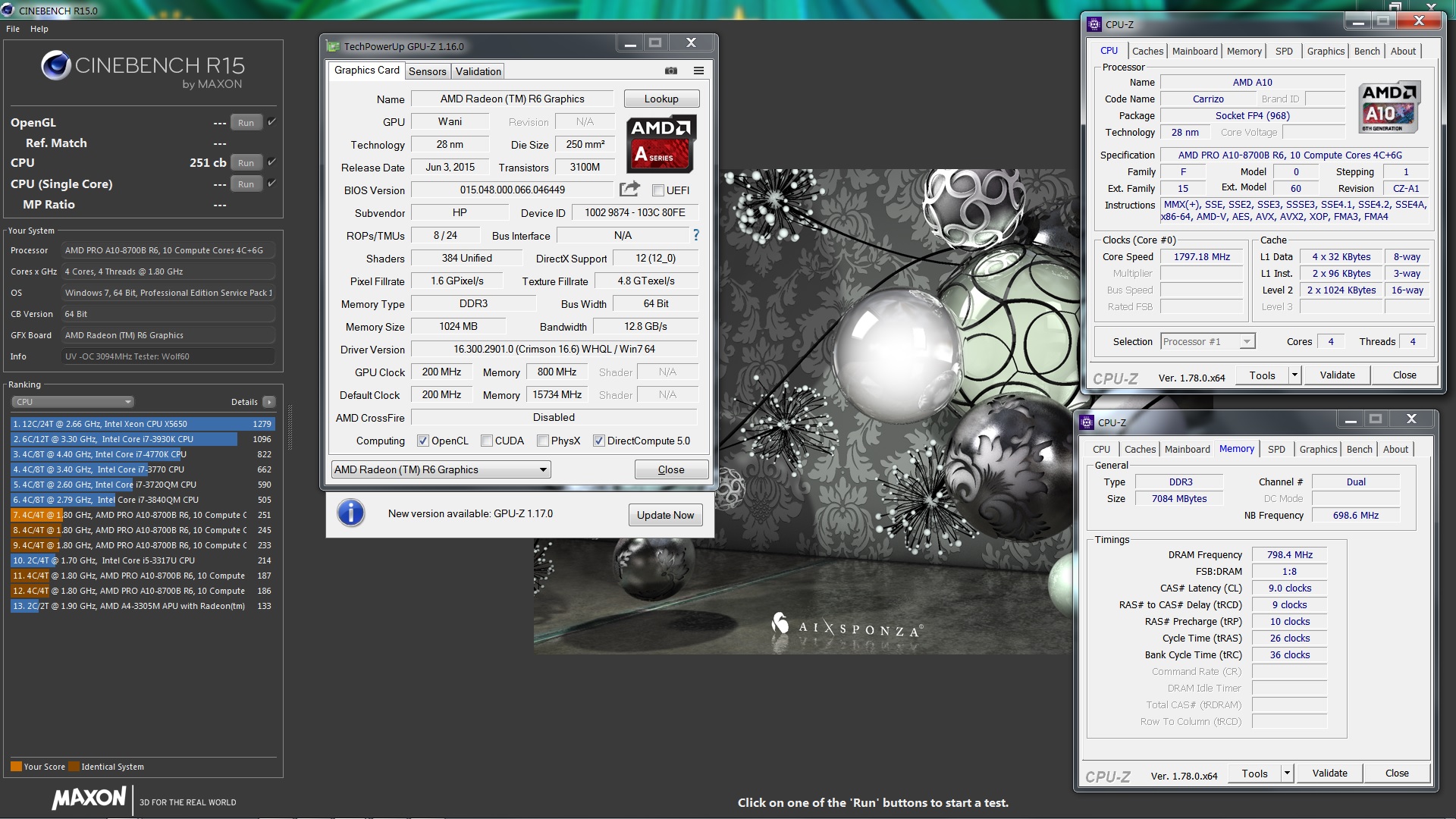Select the AMD A4-3305M ranking row
Viewport: 1456px width, 819px height.
[143, 606]
